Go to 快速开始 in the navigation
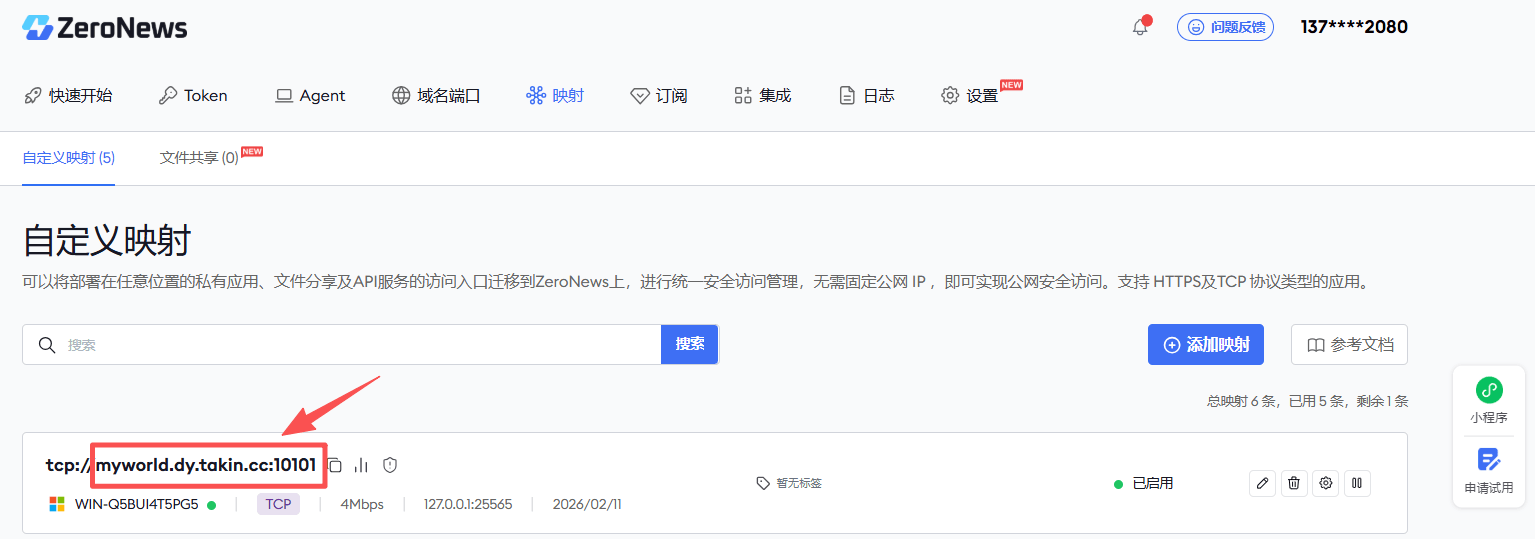This screenshot has width=1535, height=539. point(68,96)
